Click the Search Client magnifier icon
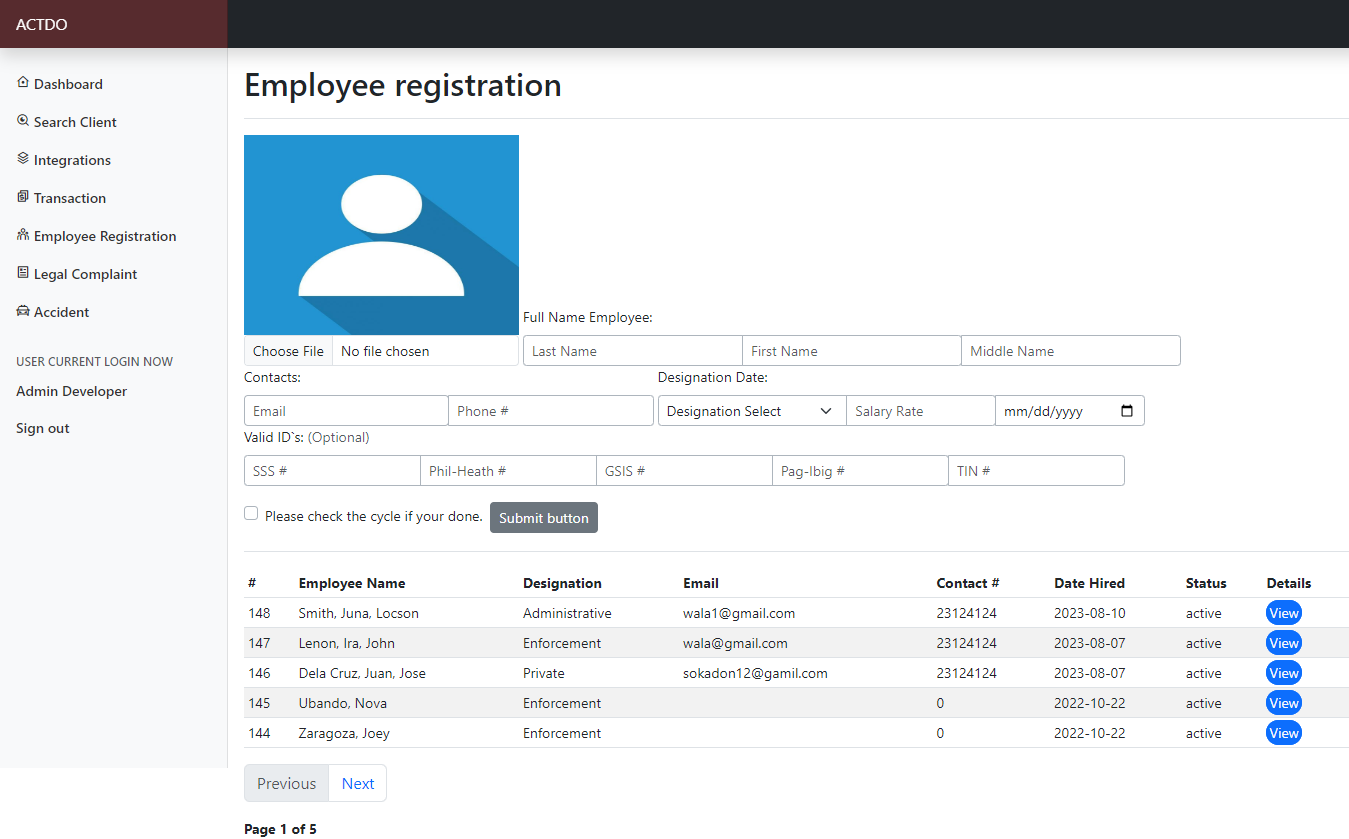 [23, 121]
